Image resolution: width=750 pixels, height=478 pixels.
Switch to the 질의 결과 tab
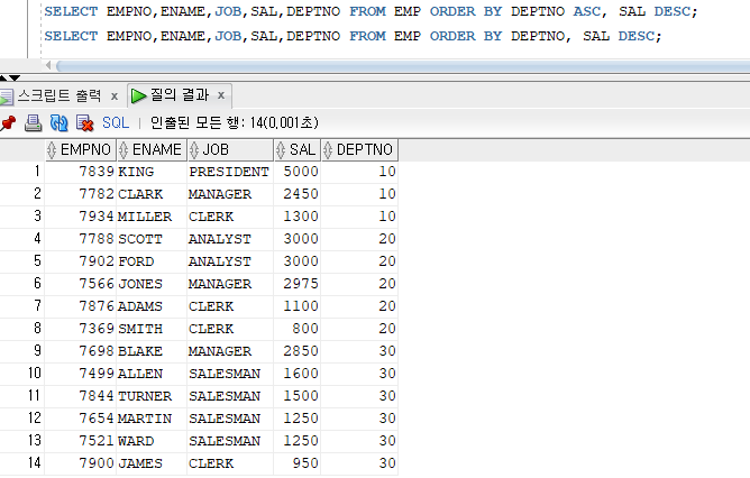pyautogui.click(x=180, y=95)
